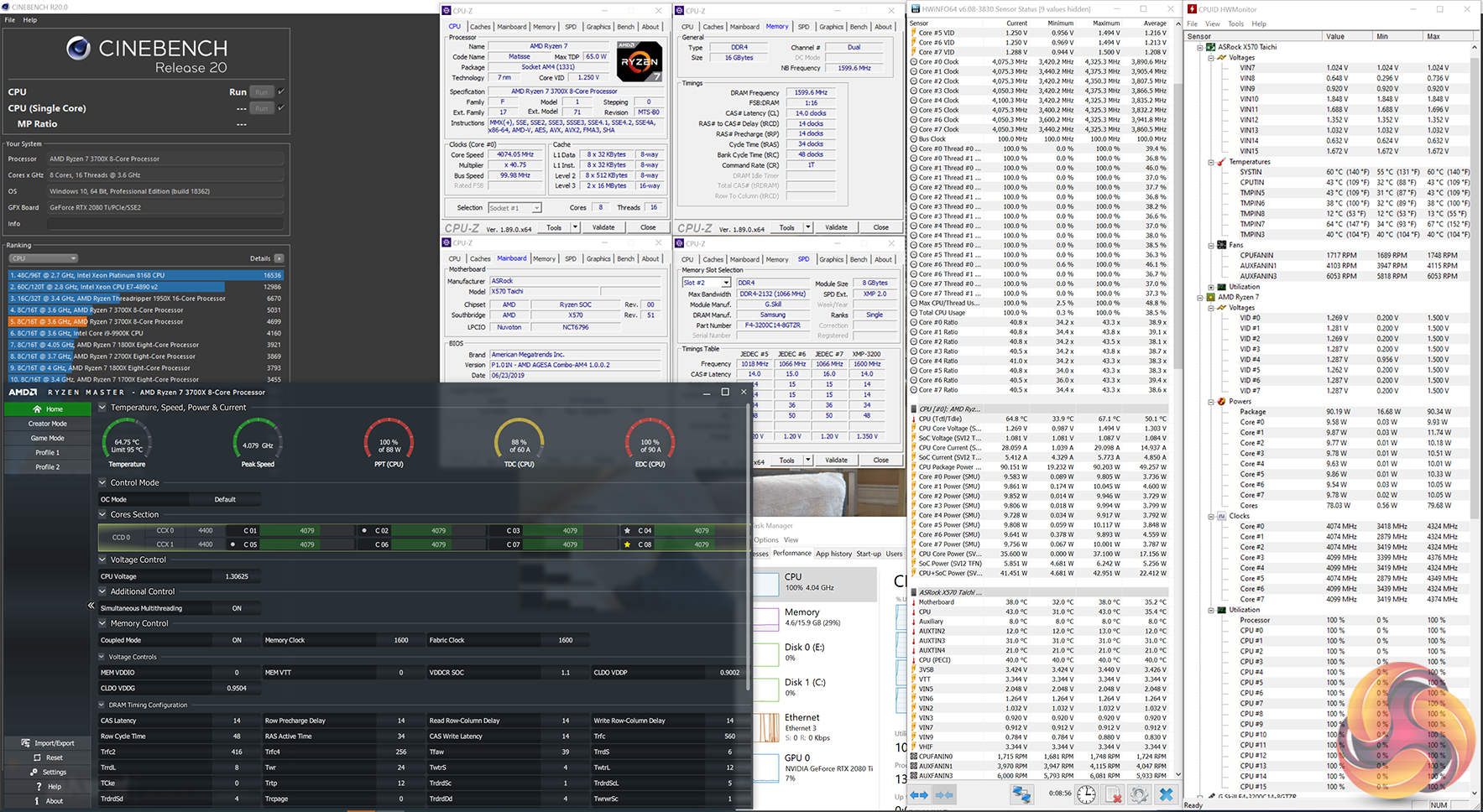Switch to the SPD tab in top-left CPU-Z
The width and height of the screenshot is (1483, 812).
(x=570, y=27)
